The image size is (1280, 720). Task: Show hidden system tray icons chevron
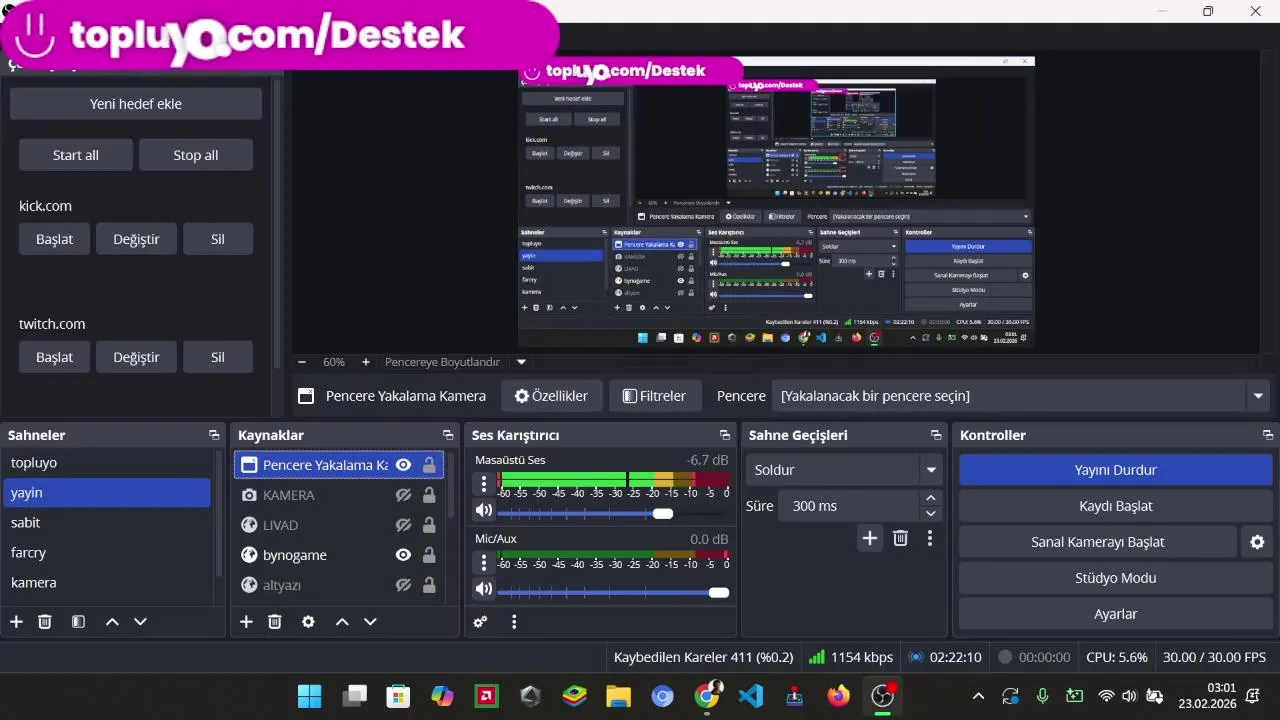(978, 696)
